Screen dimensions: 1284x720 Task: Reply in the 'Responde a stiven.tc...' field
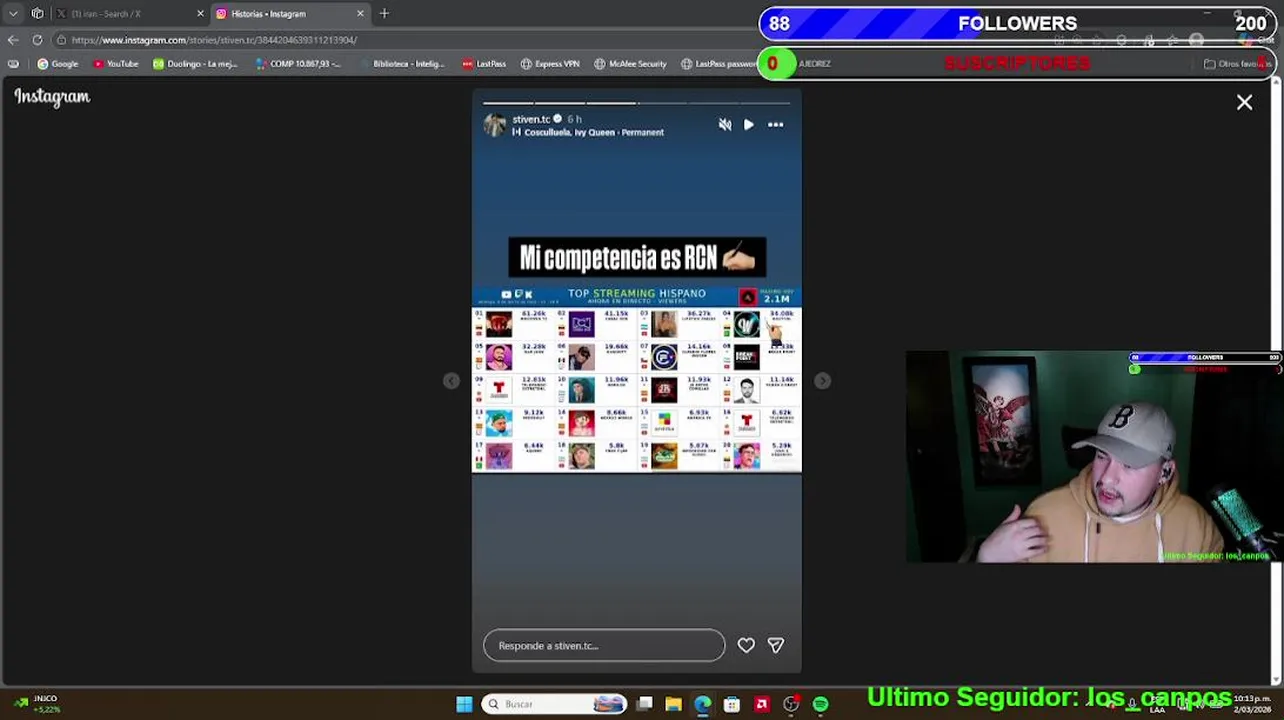[x=604, y=645]
